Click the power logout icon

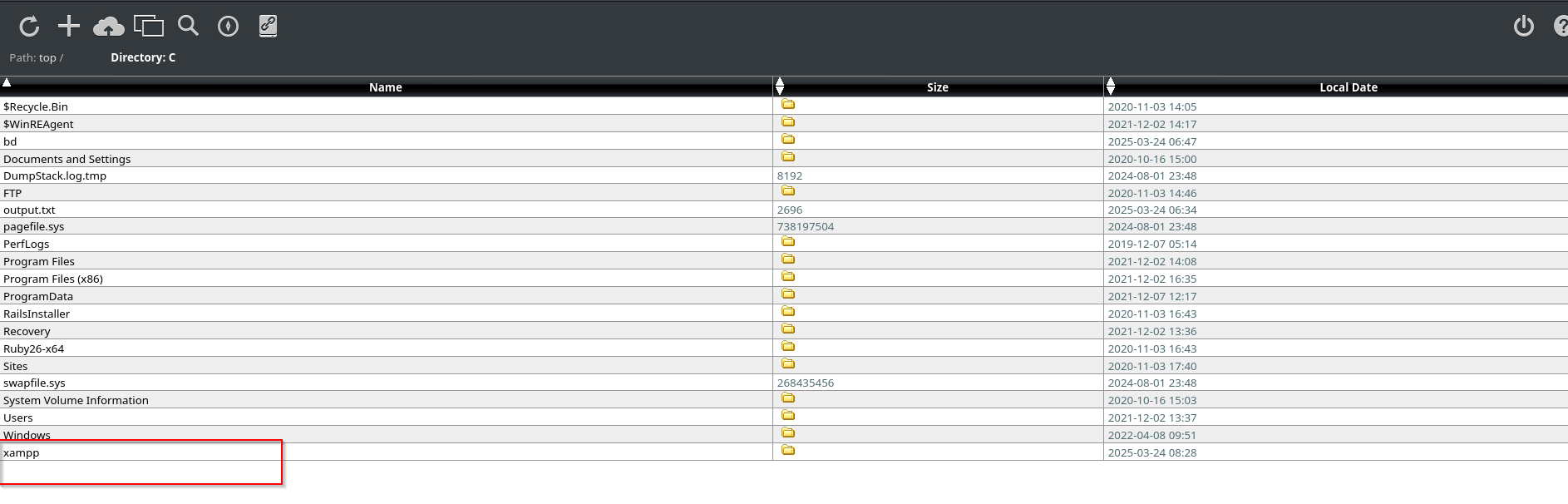click(x=1524, y=27)
